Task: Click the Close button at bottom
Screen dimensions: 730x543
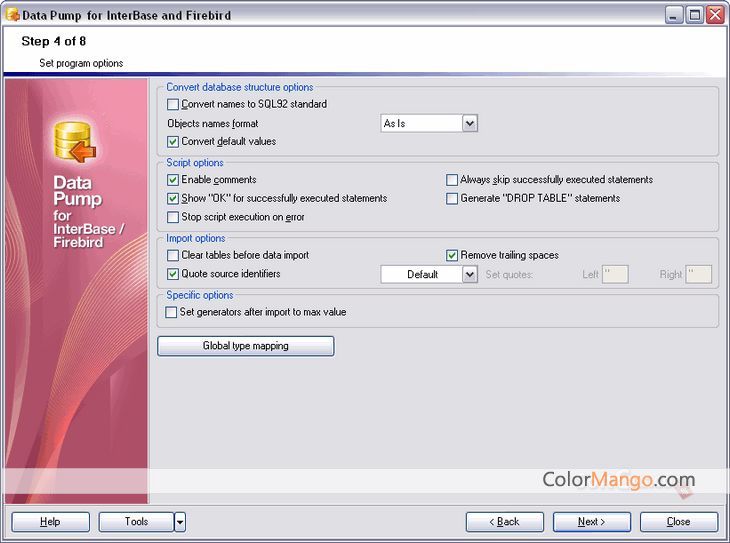Action: point(679,522)
